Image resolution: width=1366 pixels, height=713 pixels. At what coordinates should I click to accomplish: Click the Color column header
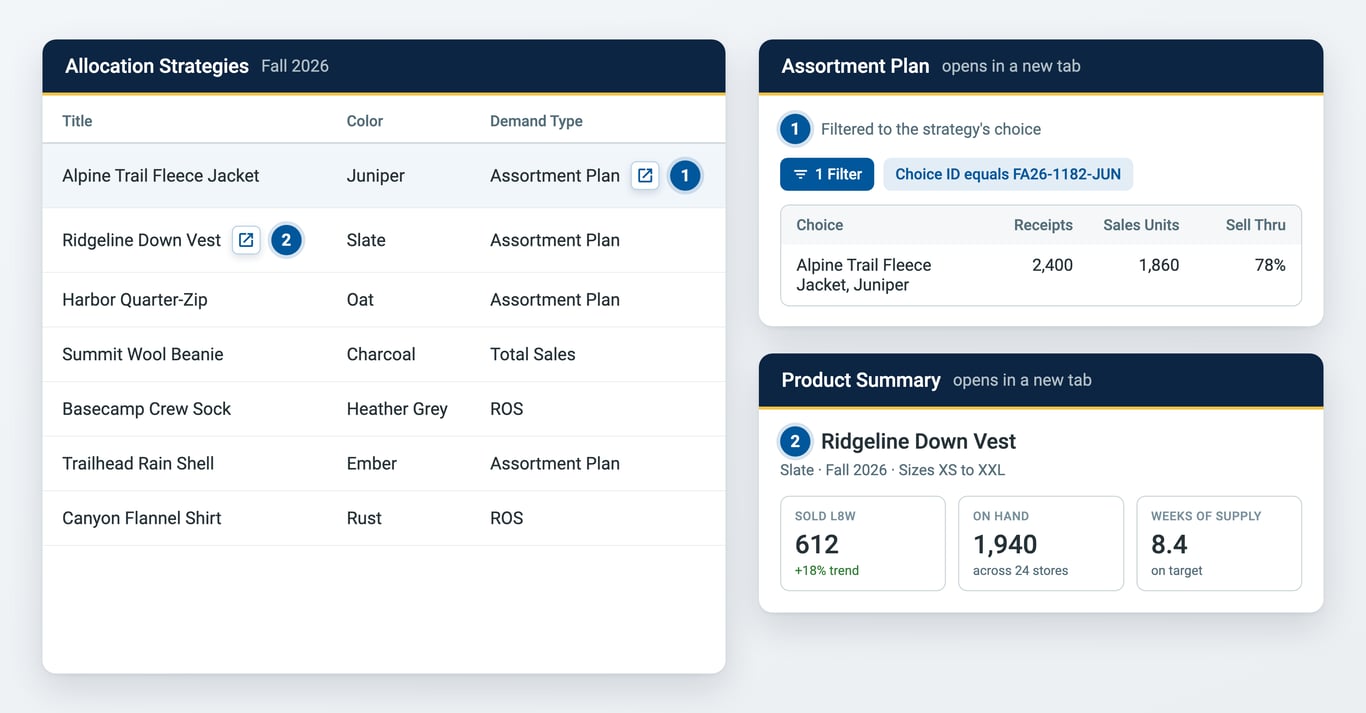pyautogui.click(x=365, y=121)
